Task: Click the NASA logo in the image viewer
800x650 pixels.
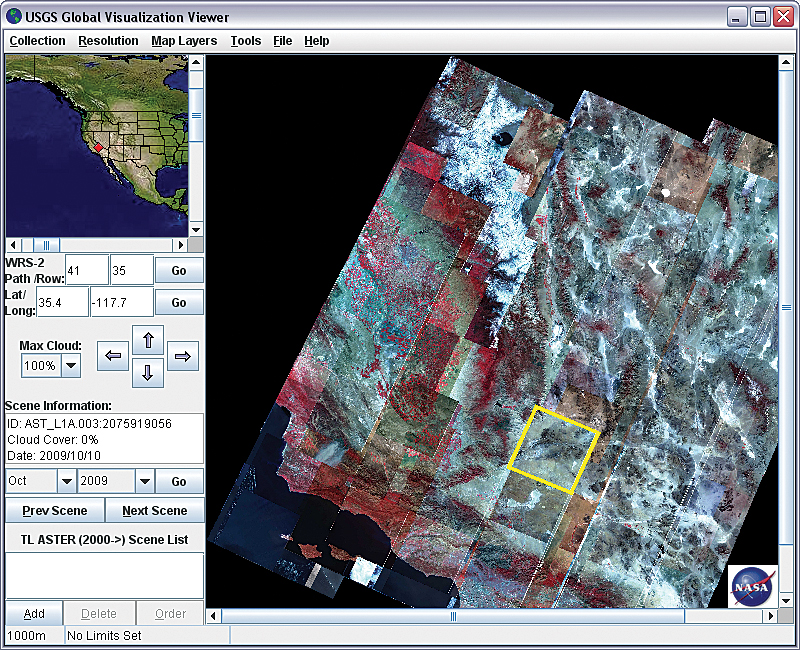Action: pos(753,586)
